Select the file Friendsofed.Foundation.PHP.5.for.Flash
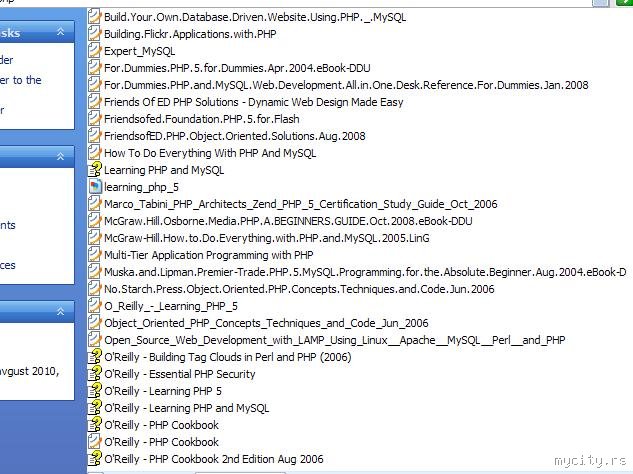Viewport: 633px width, 474px height. point(201,119)
